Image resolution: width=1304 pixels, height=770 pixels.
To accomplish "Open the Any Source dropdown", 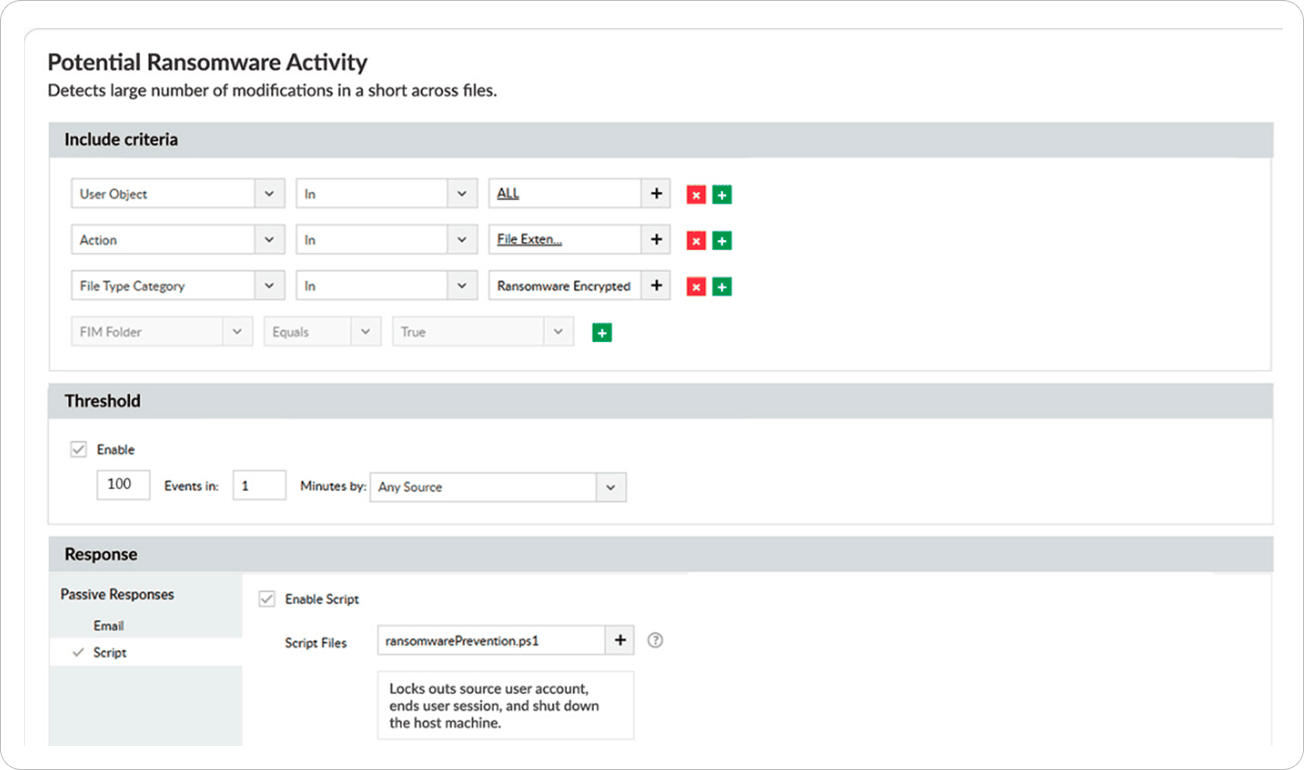I will (609, 487).
